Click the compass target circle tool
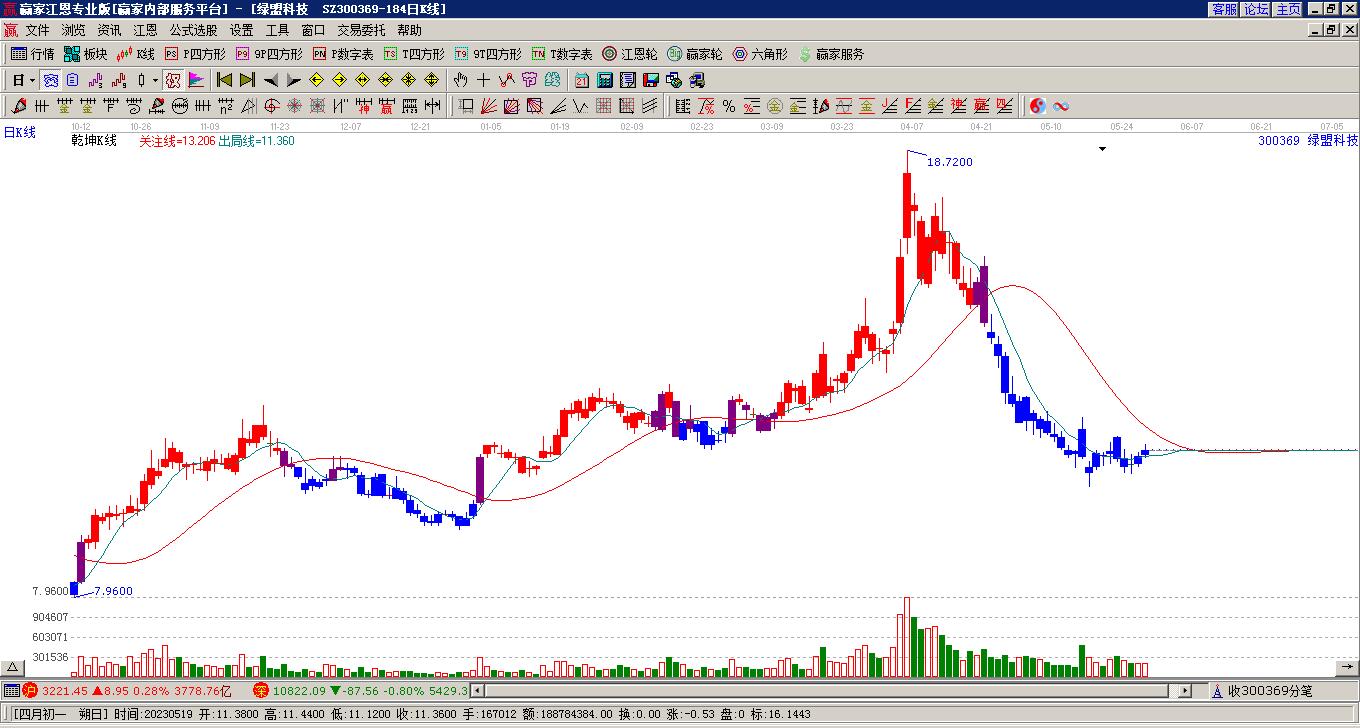The width and height of the screenshot is (1360, 728). [x=271, y=106]
